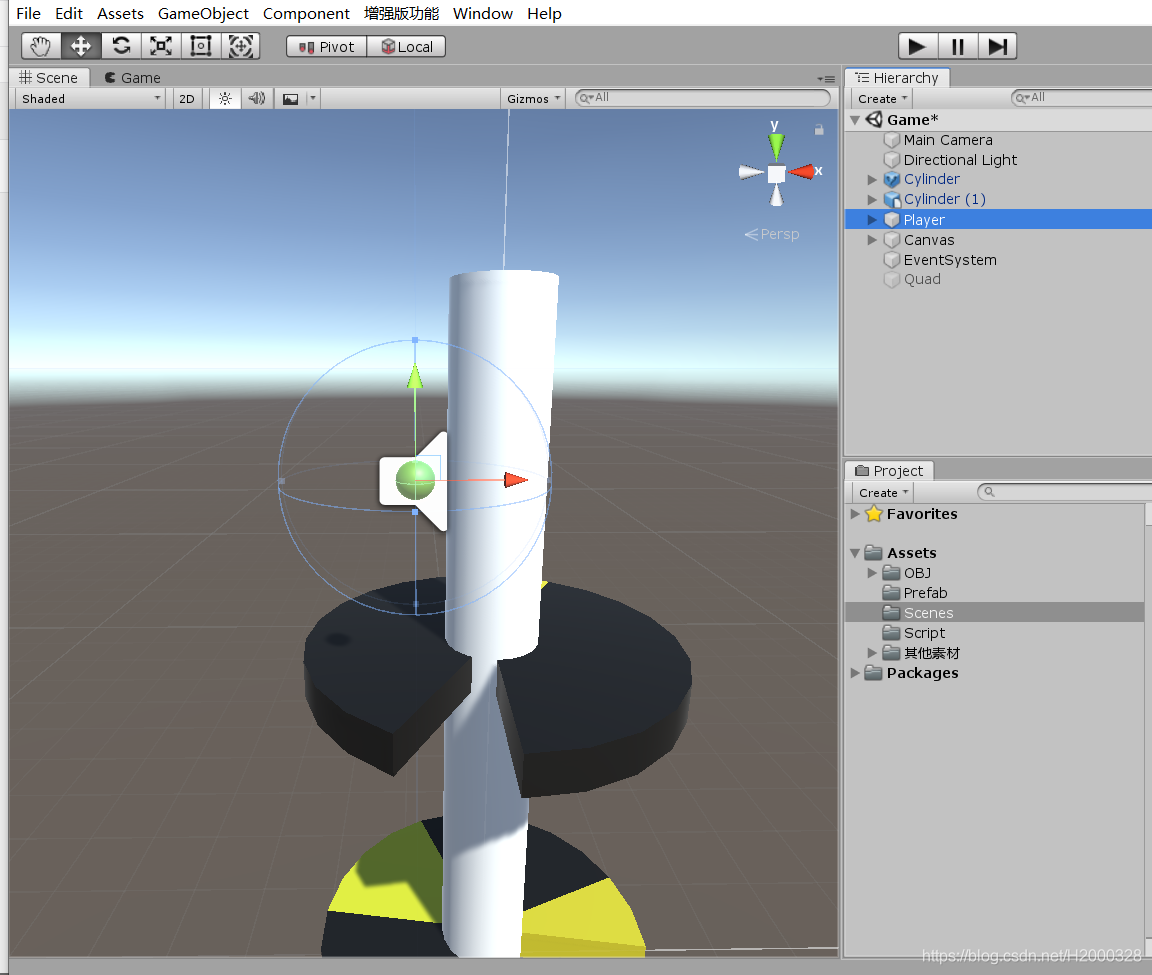Select the Hand tool
This screenshot has height=975, width=1152.
pos(41,46)
